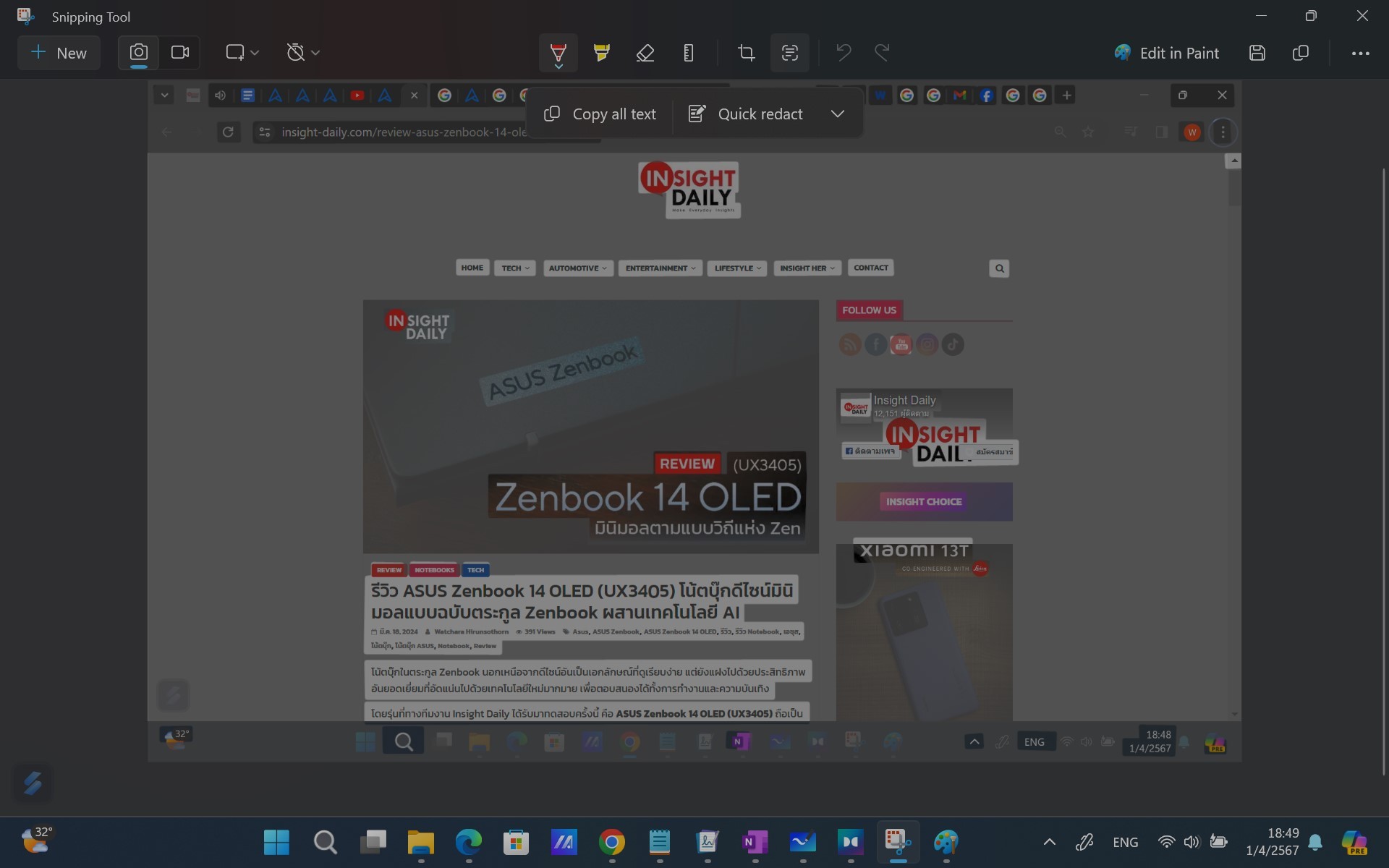This screenshot has width=1389, height=868.
Task: Switch to Record (video) mode
Action: click(179, 53)
